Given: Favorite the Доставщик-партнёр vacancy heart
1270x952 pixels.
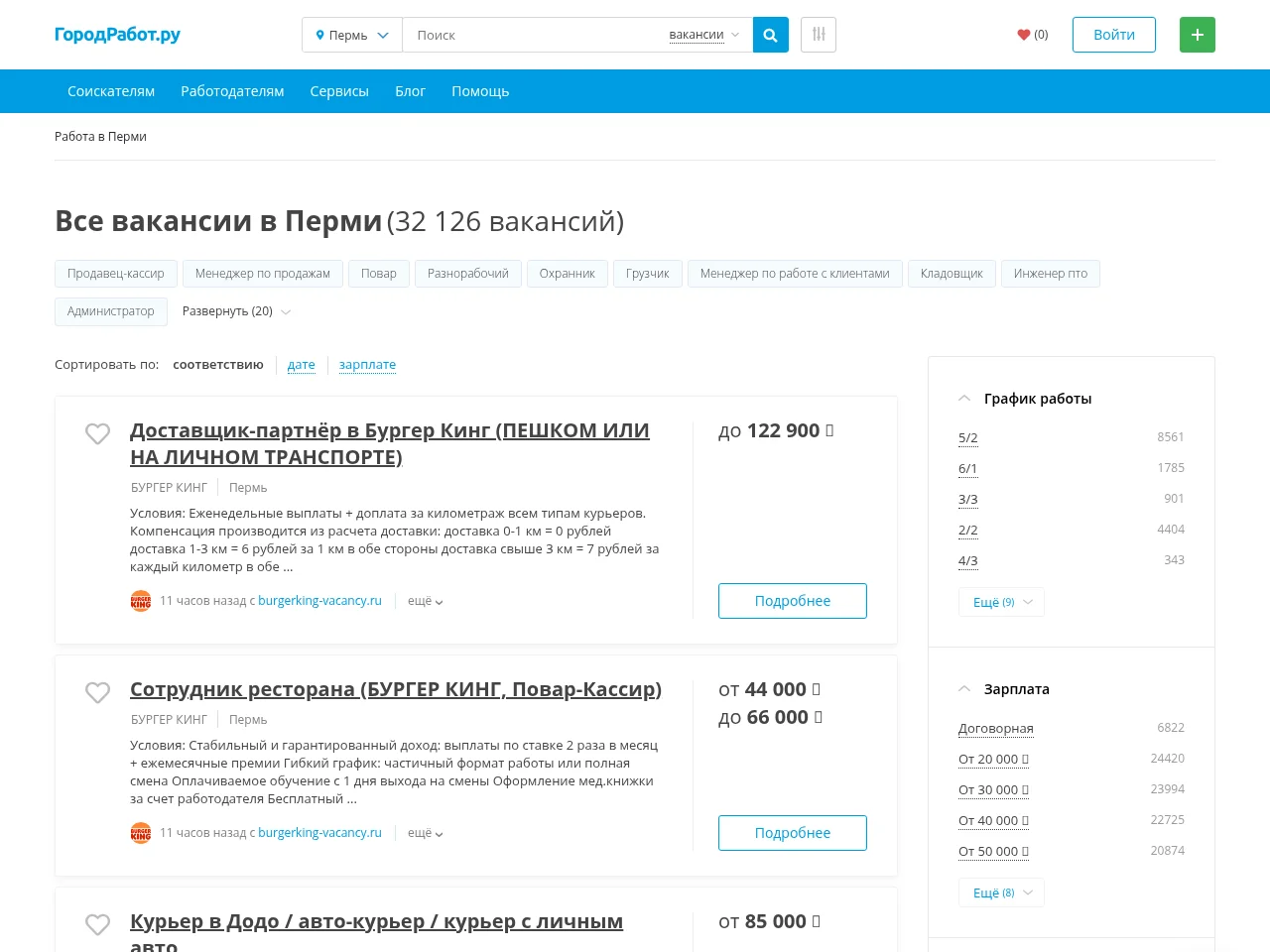Looking at the screenshot, I should (97, 433).
